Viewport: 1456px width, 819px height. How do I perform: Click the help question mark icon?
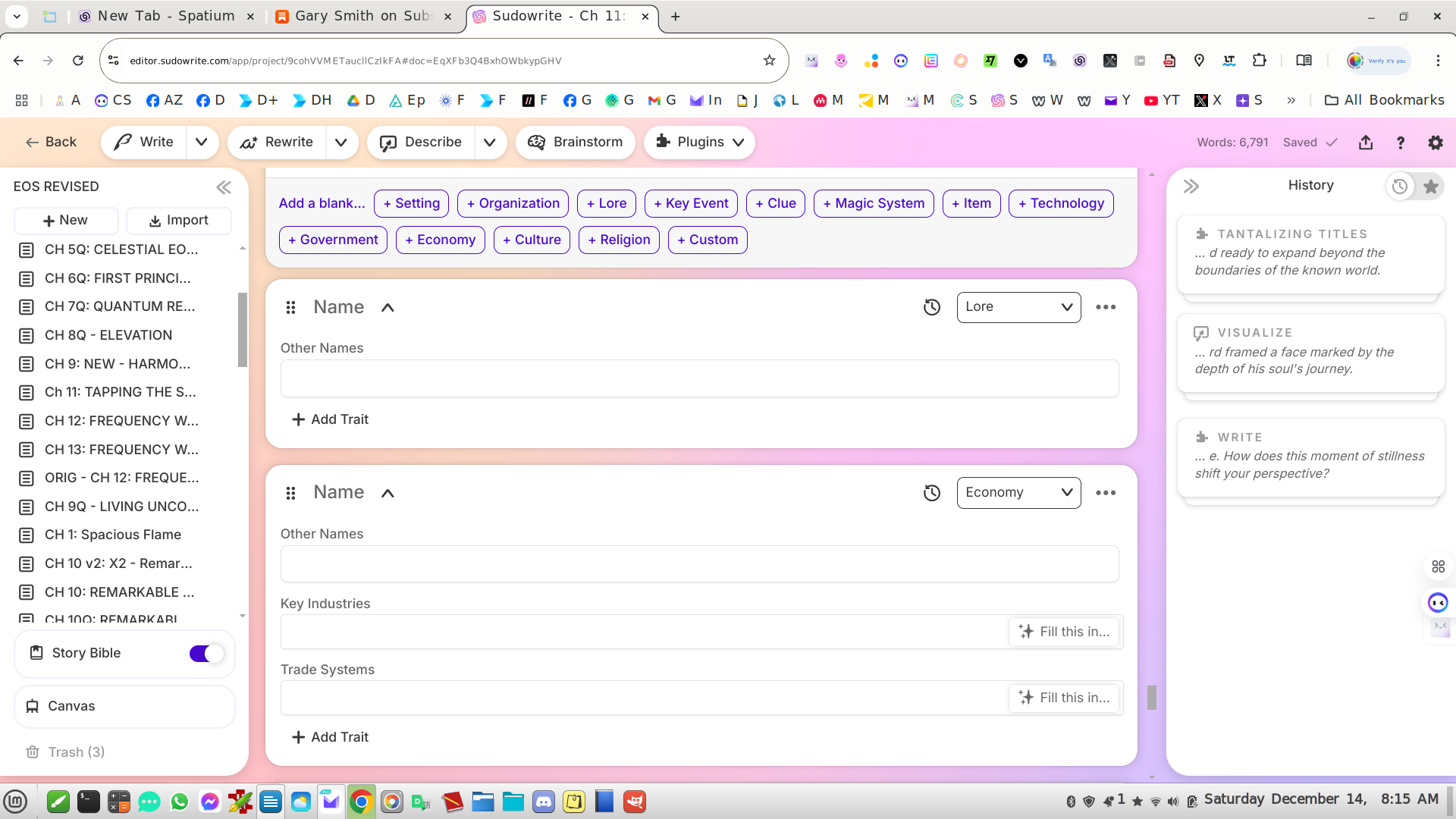(1401, 142)
